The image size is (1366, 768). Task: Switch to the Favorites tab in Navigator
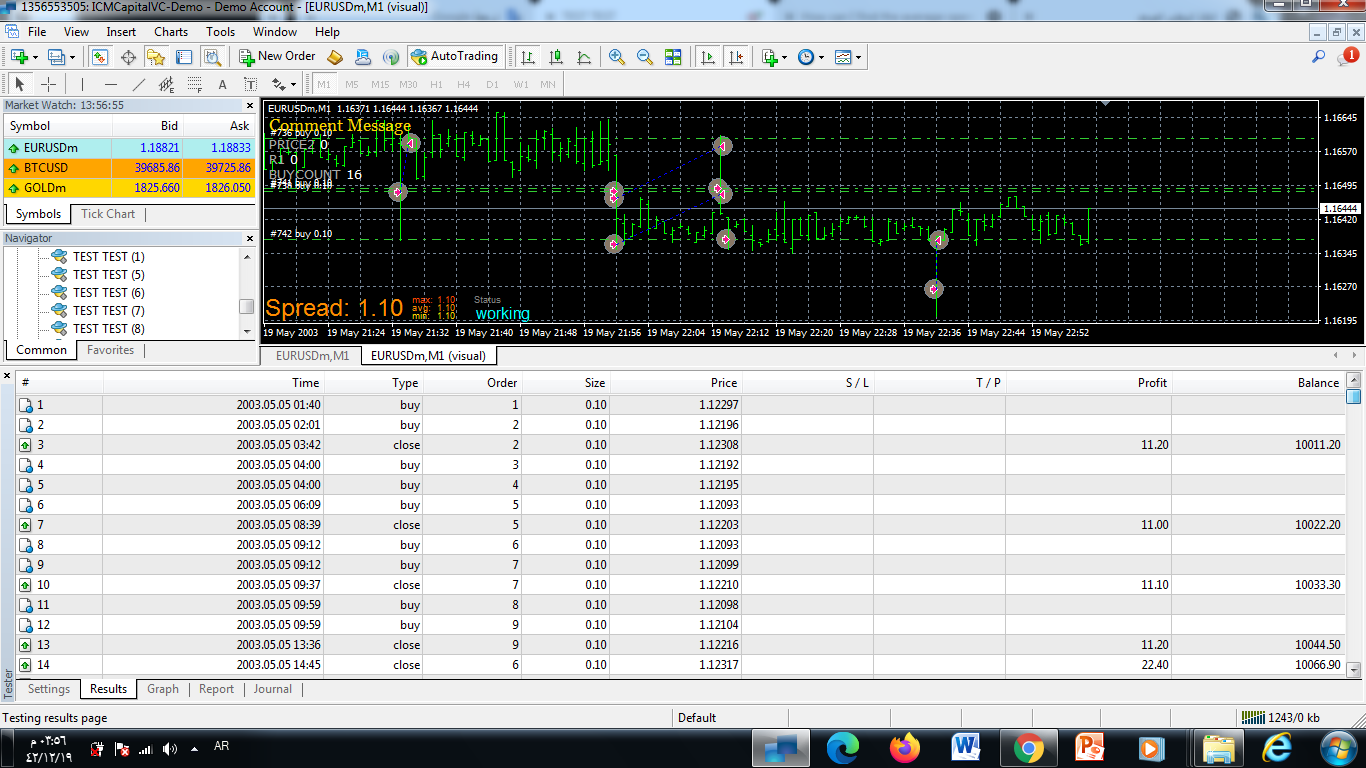point(110,350)
